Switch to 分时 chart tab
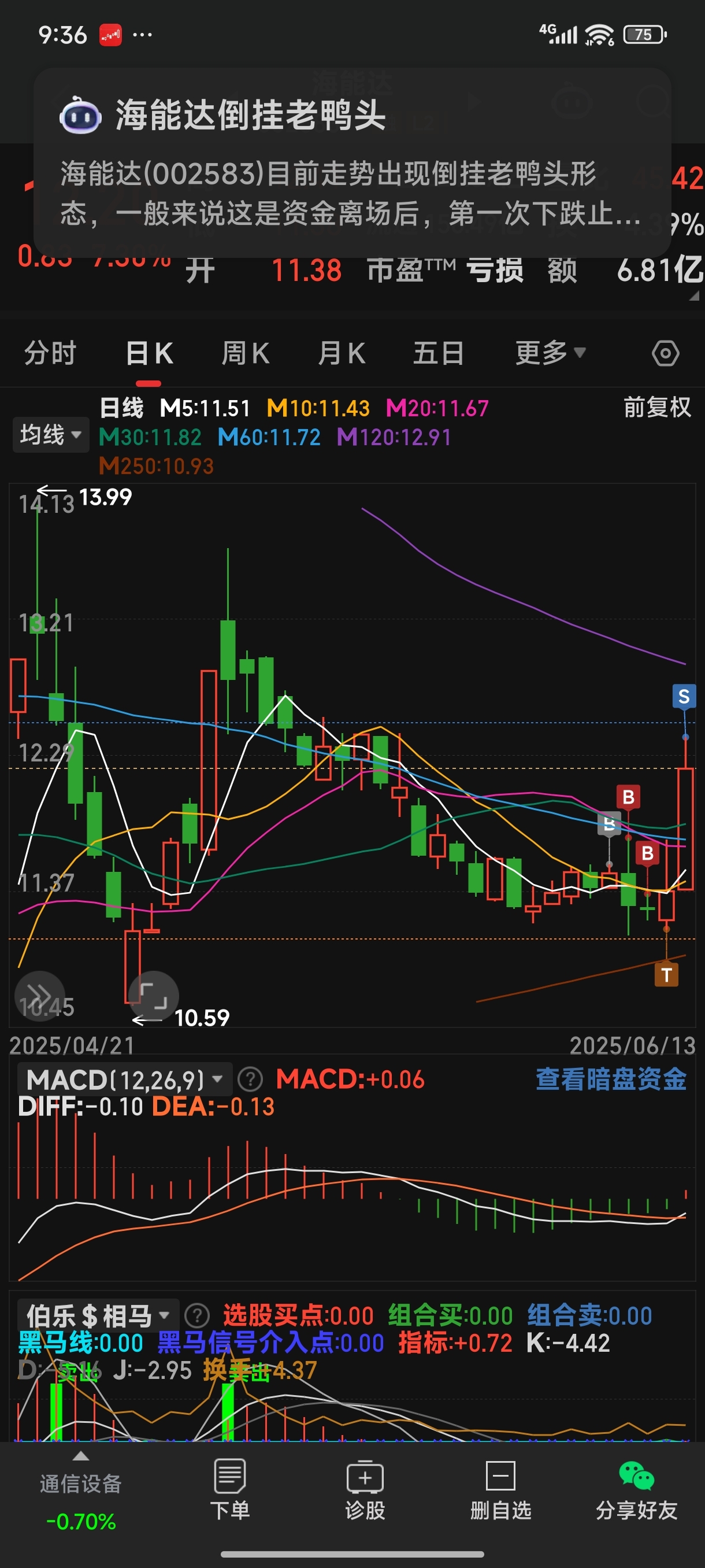705x1568 pixels. pos(50,353)
